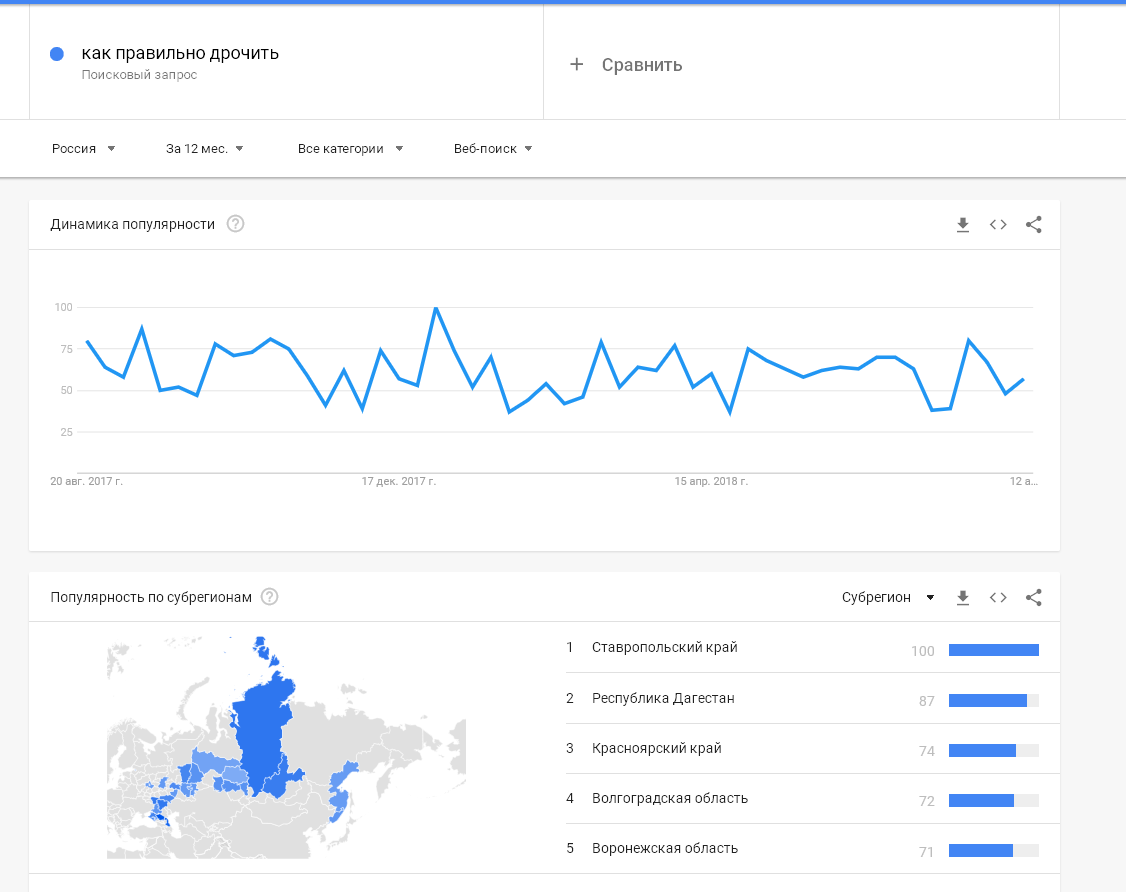The height and width of the screenshot is (892, 1126).
Task: Click the Популярность по субрегионам heading
Action: 151,598
